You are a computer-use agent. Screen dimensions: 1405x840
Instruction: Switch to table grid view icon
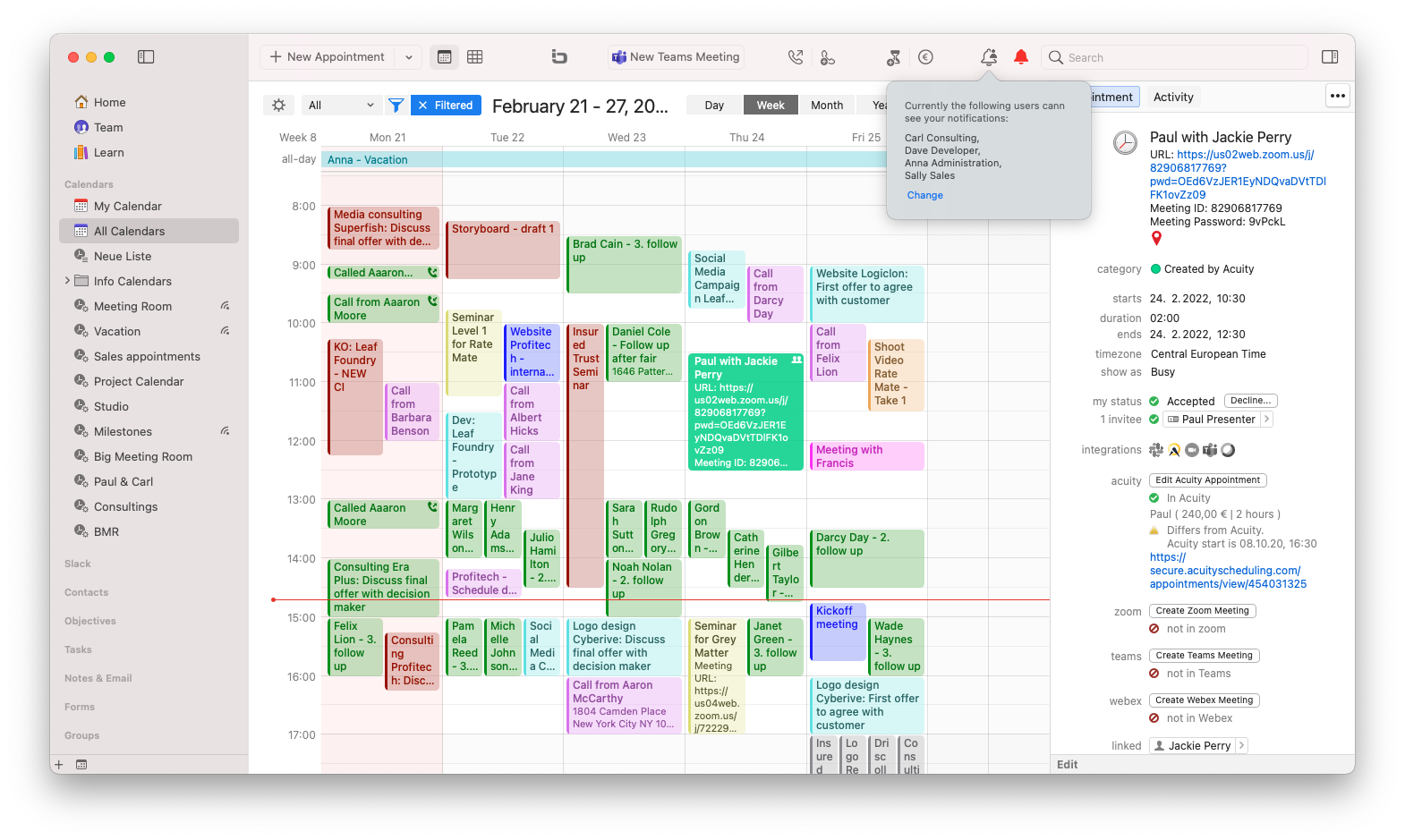pyautogui.click(x=475, y=57)
